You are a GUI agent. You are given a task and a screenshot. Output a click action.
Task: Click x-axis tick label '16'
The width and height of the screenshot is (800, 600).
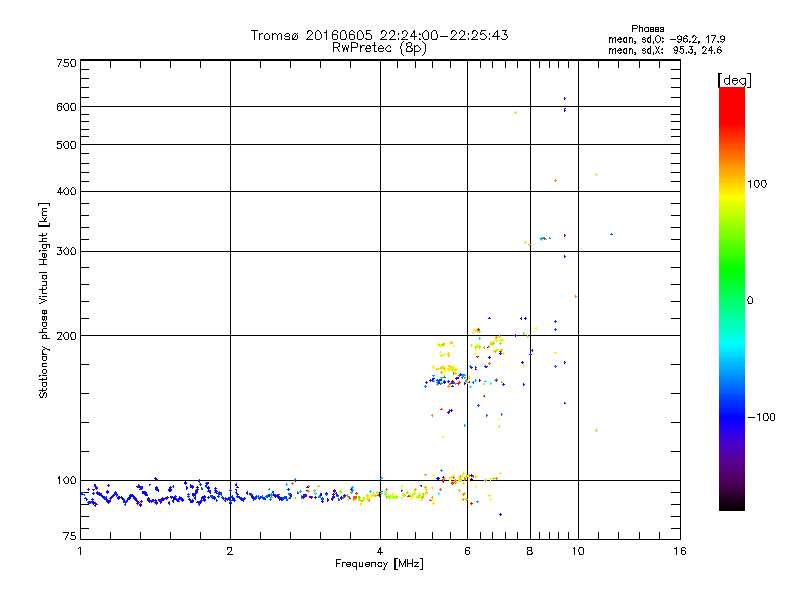tap(680, 551)
